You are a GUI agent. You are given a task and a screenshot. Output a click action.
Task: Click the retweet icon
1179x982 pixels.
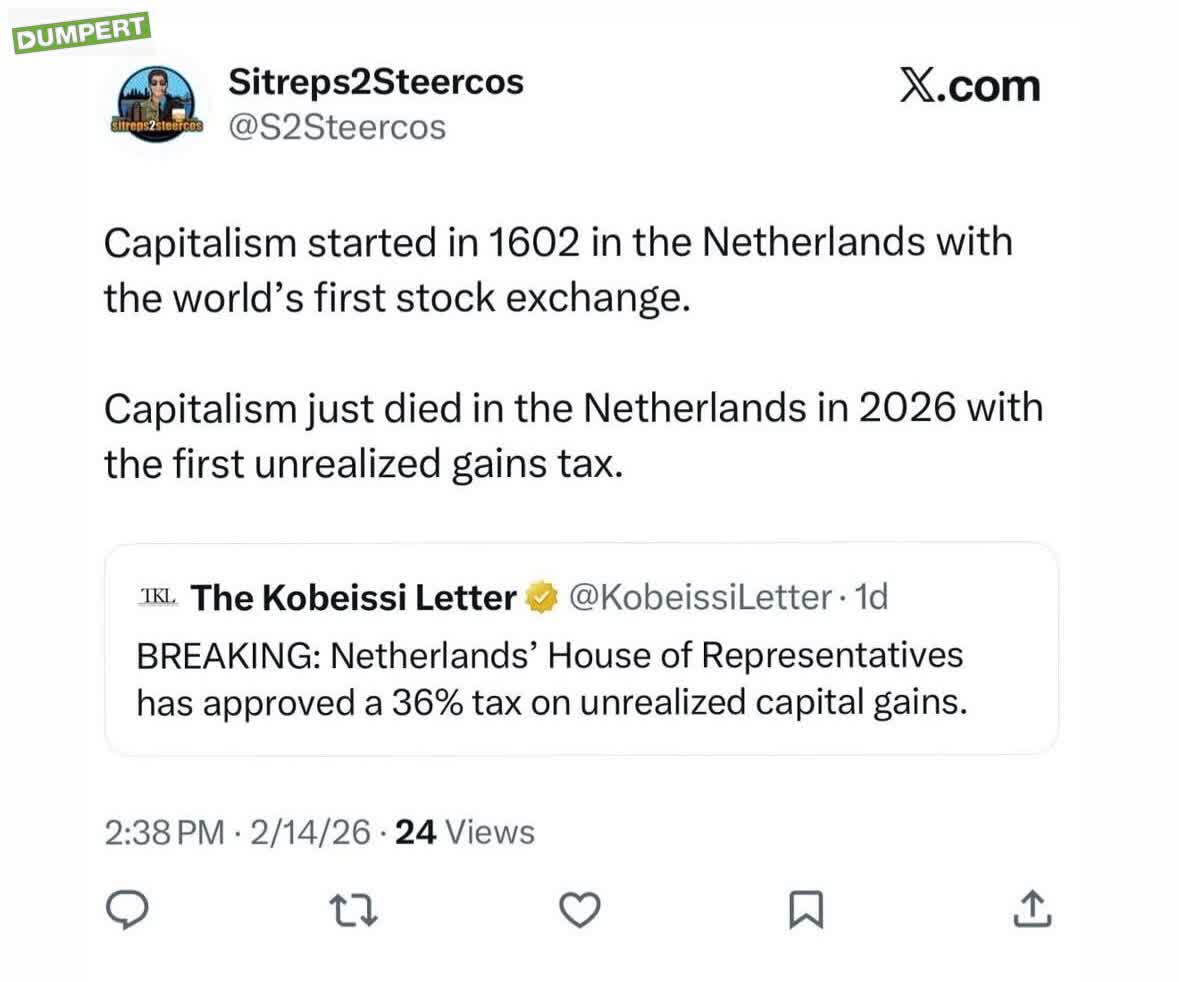point(354,910)
